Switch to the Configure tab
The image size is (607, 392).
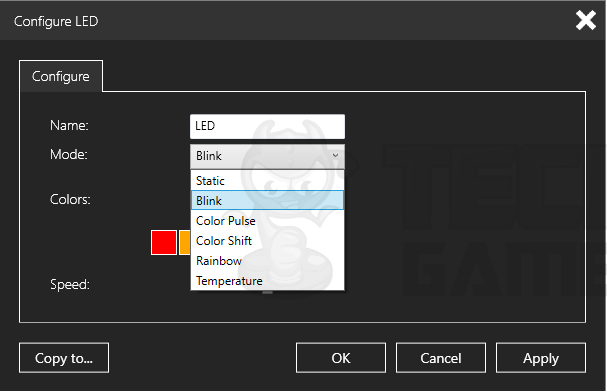point(61,76)
